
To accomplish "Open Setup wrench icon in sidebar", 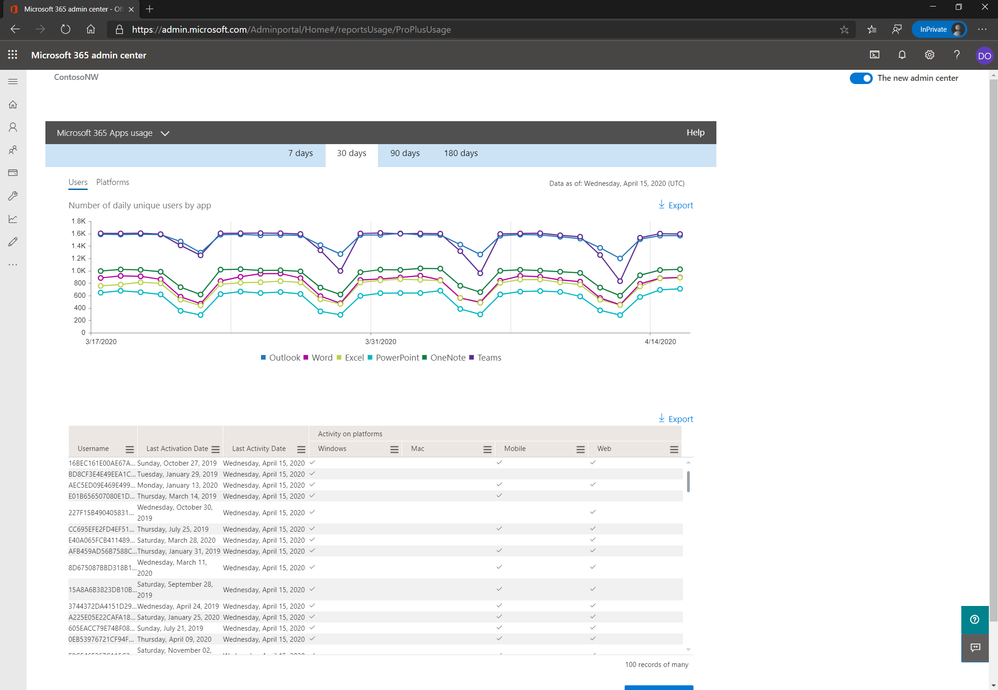I will (13, 196).
